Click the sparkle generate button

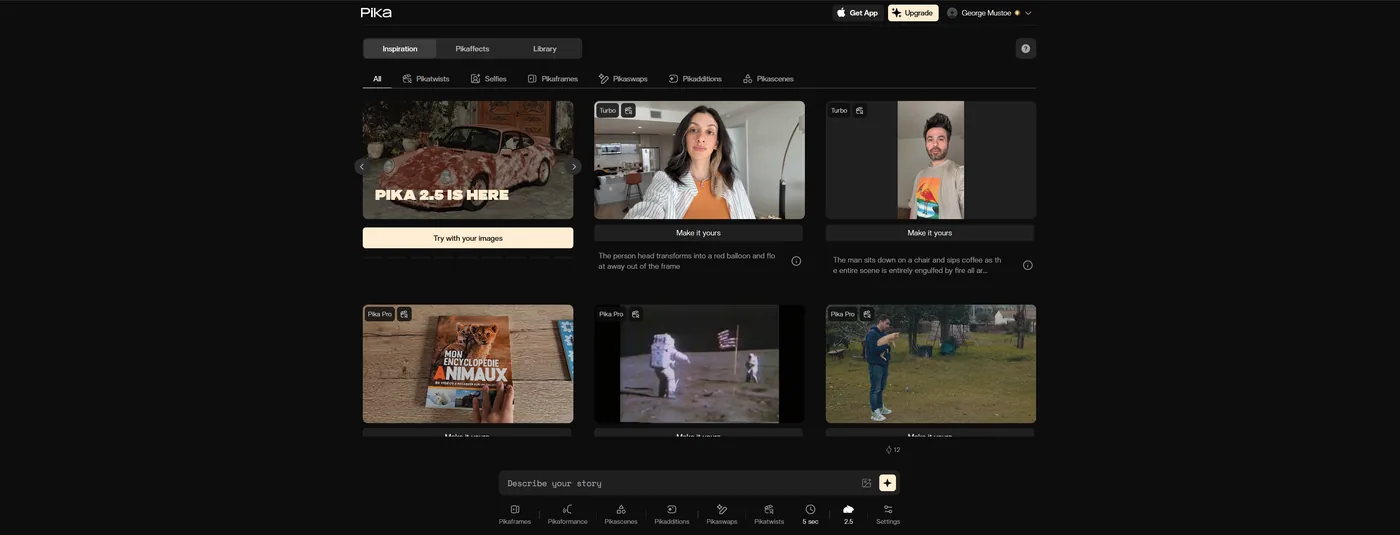click(x=887, y=483)
